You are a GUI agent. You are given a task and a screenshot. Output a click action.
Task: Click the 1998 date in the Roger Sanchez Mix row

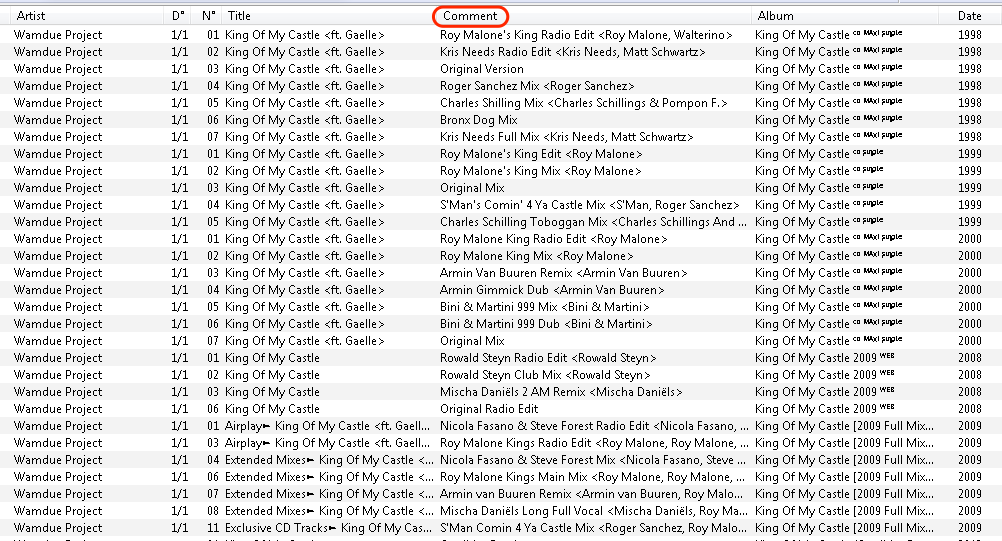point(969,86)
